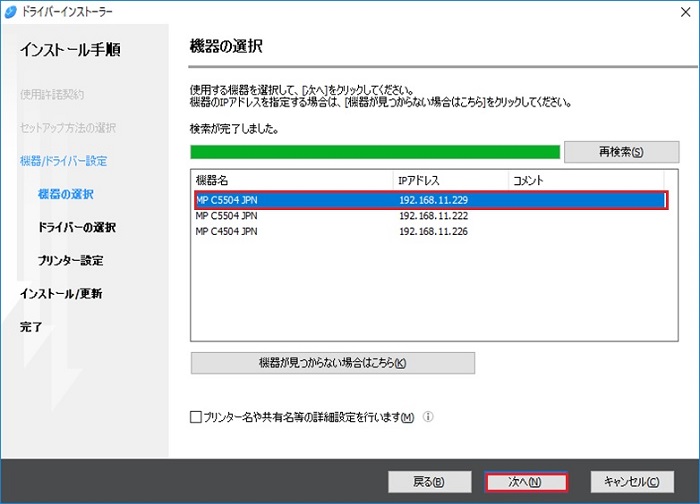Click the driver installer app icon in title bar

click(x=11, y=12)
